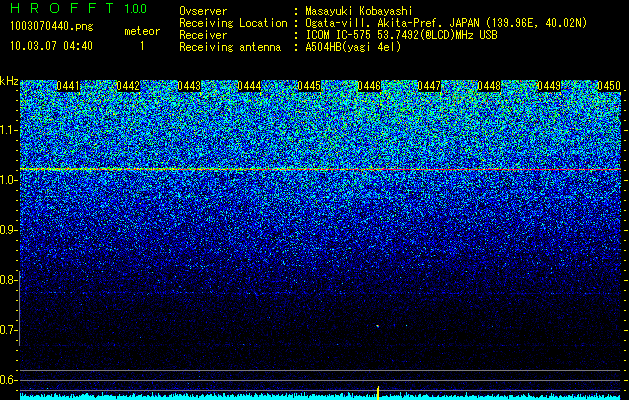Click the HROFFT 1.0.0 title text
Screen dimensions: 629x400
(x=79, y=8)
